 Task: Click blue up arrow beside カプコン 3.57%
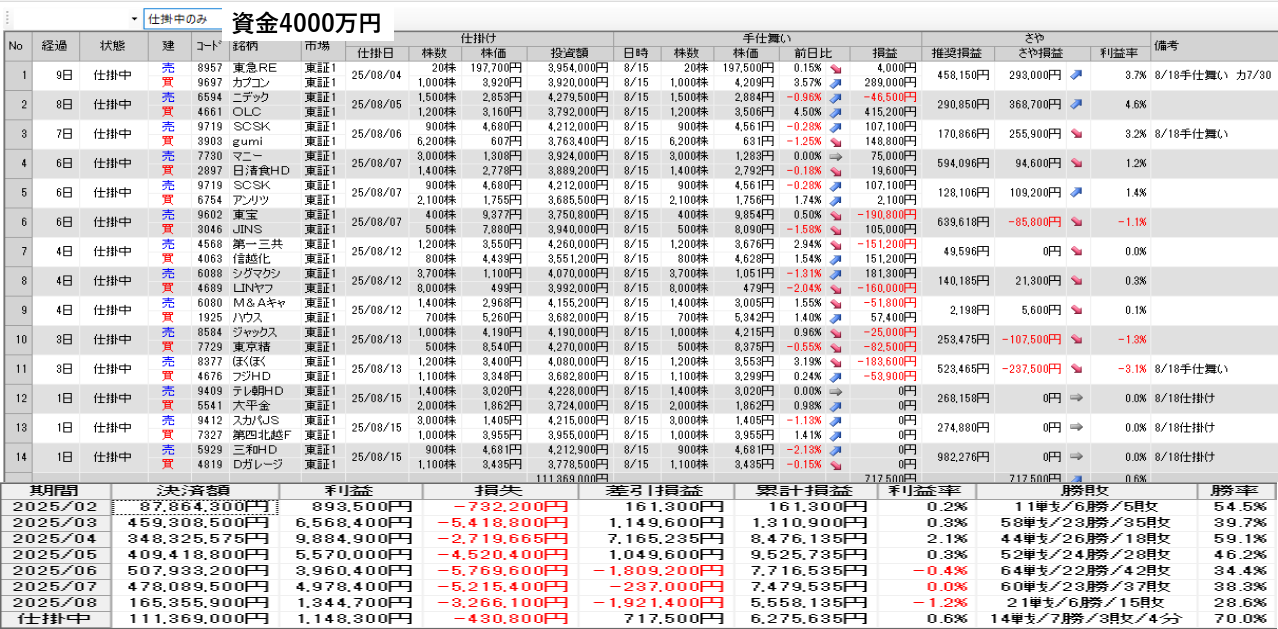835,82
